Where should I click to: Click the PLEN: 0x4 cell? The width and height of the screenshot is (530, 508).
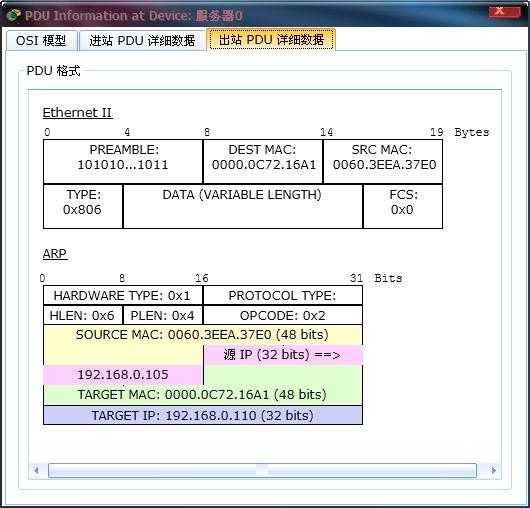click(163, 315)
